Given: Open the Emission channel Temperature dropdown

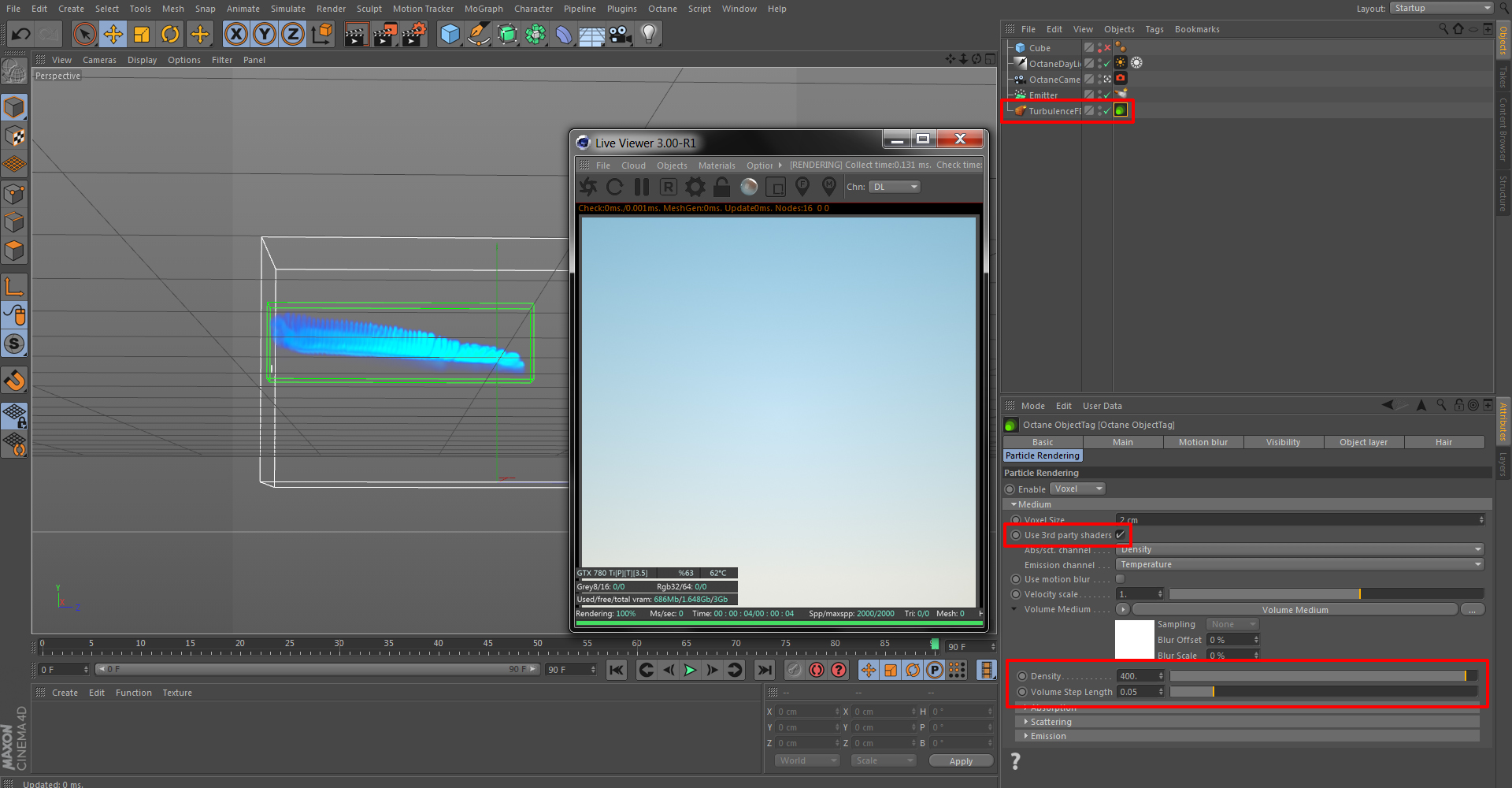Looking at the screenshot, I should click(x=1300, y=564).
